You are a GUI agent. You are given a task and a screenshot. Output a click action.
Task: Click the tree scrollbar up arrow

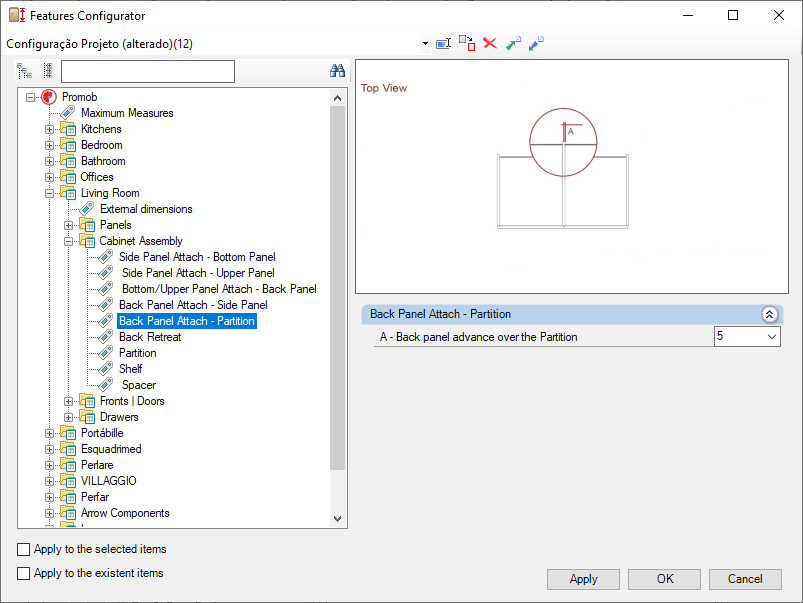point(337,98)
